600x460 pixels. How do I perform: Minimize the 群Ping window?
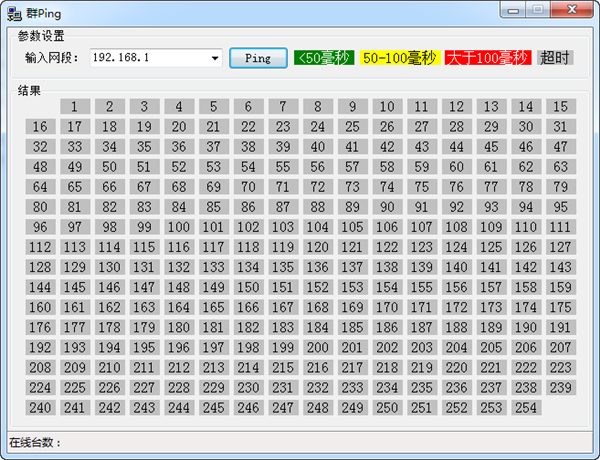(515, 9)
